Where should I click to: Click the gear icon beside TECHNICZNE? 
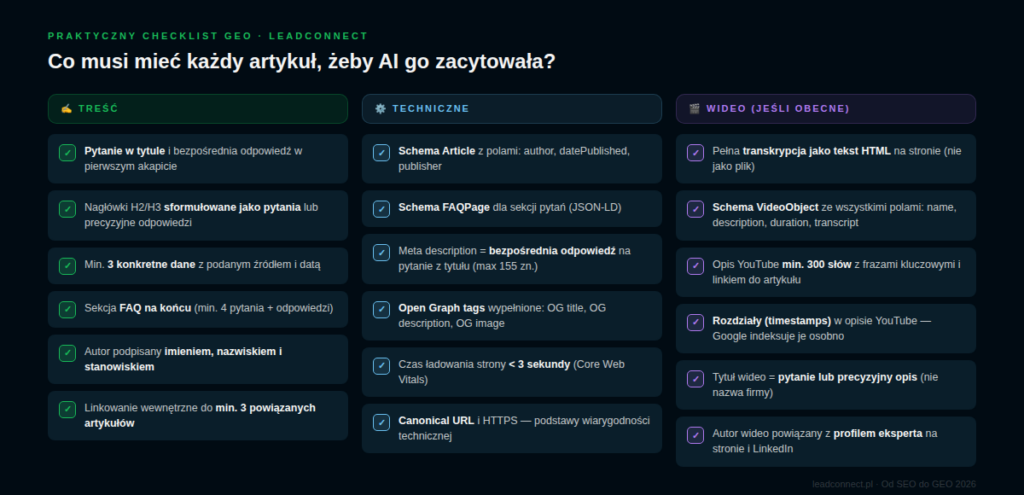click(x=380, y=108)
